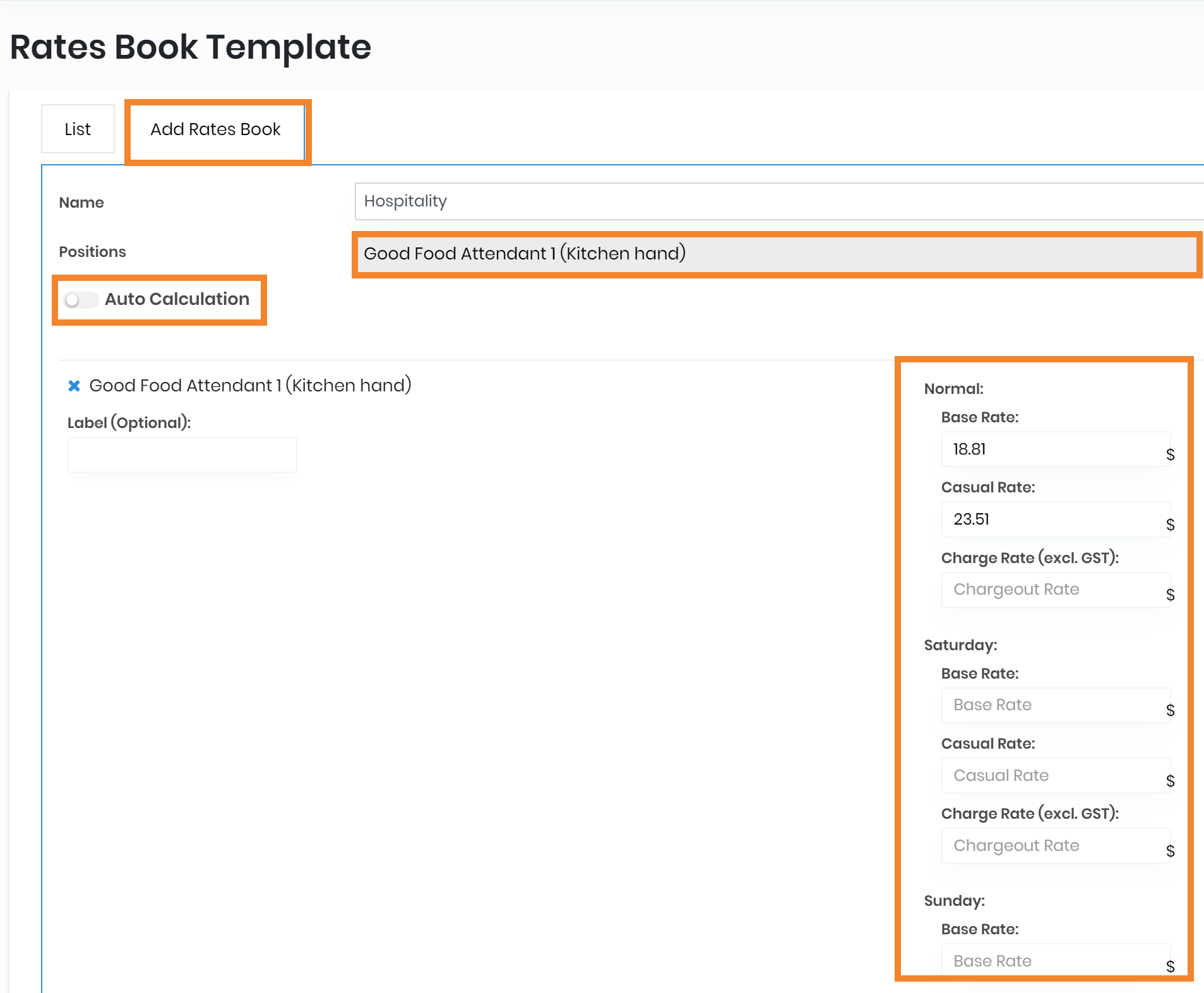Click the dollar sign beside Saturday Base Rate
The width and height of the screenshot is (1204, 993).
click(x=1170, y=710)
